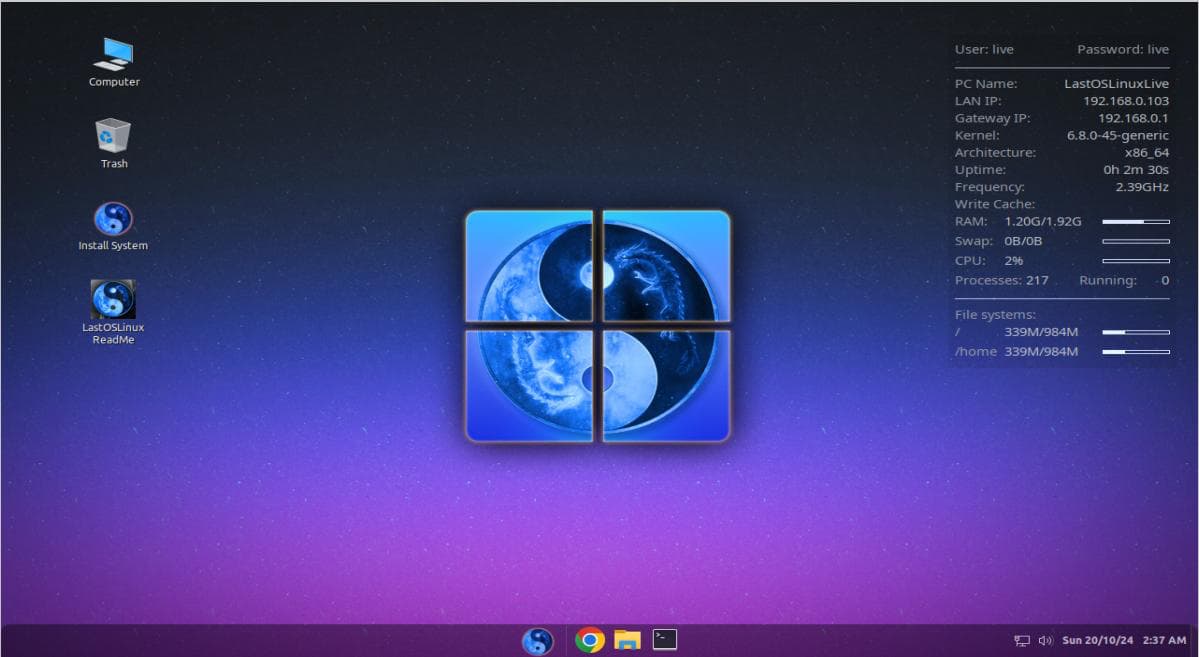
Task: Open the file manager from taskbar
Action: (x=627, y=640)
